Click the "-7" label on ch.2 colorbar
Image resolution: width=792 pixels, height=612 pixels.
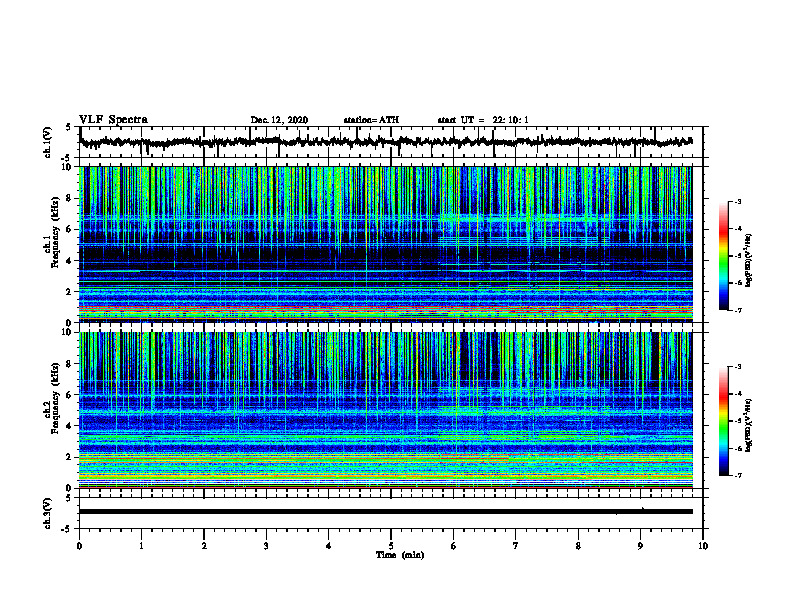tap(737, 475)
